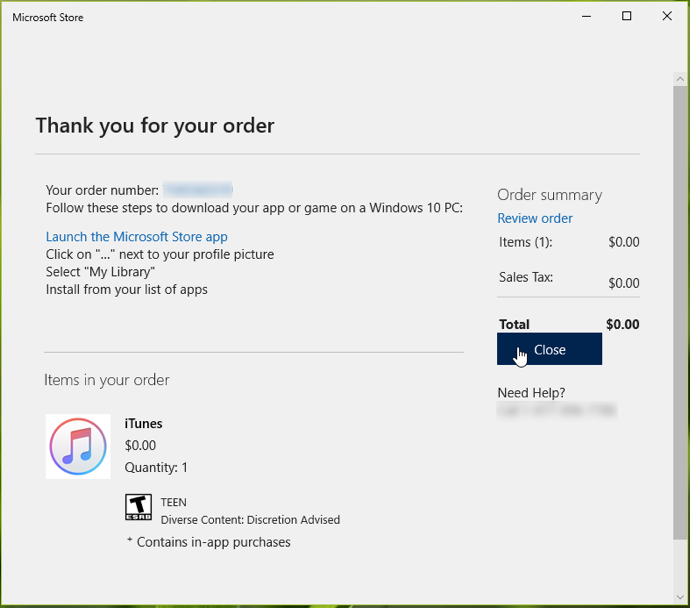Click the scrollbar down arrow
This screenshot has width=690, height=608.
pyautogui.click(x=680, y=597)
